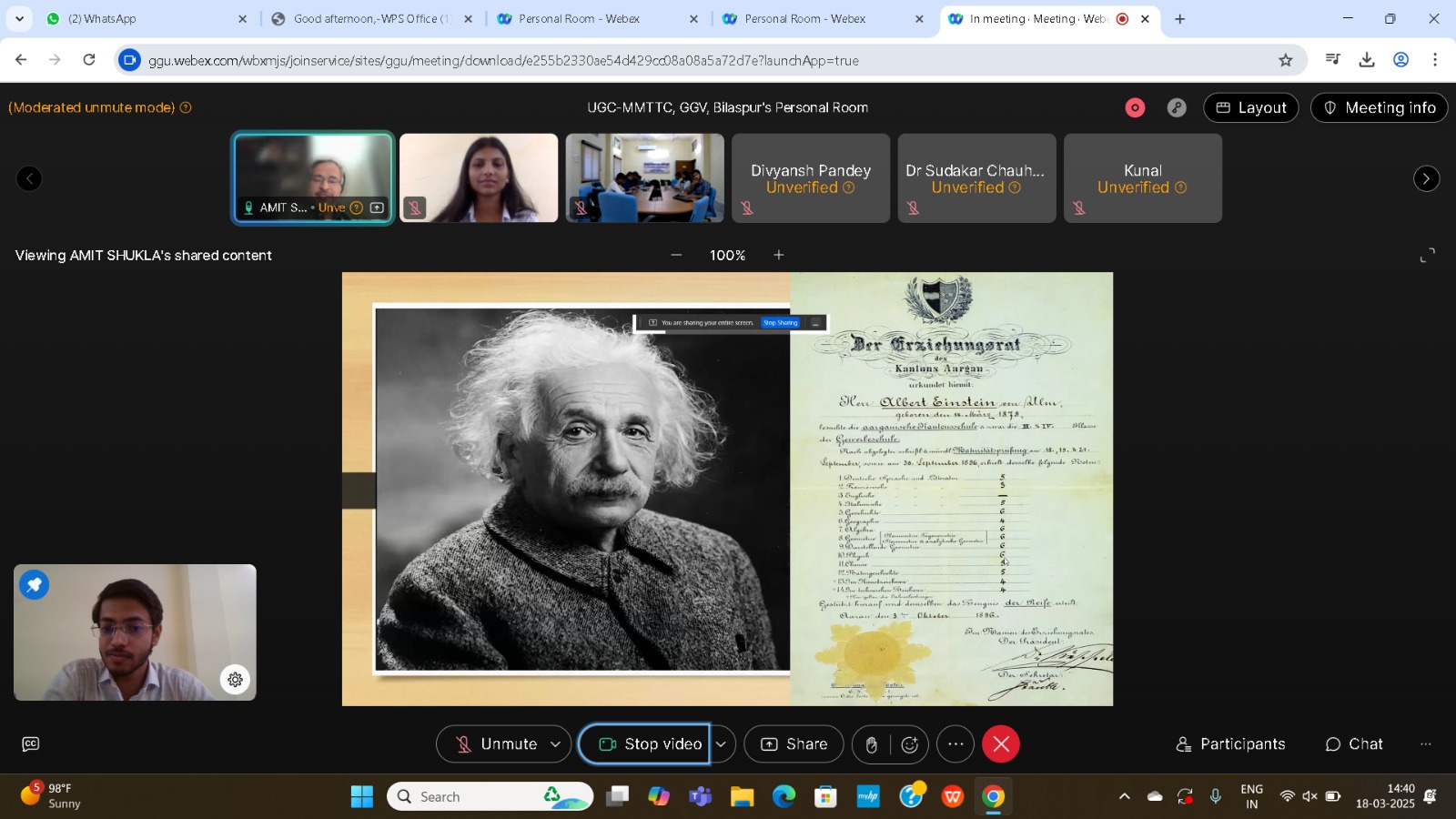Expand video options arrow beside Stop video
The width and height of the screenshot is (1456, 819).
pos(722,744)
